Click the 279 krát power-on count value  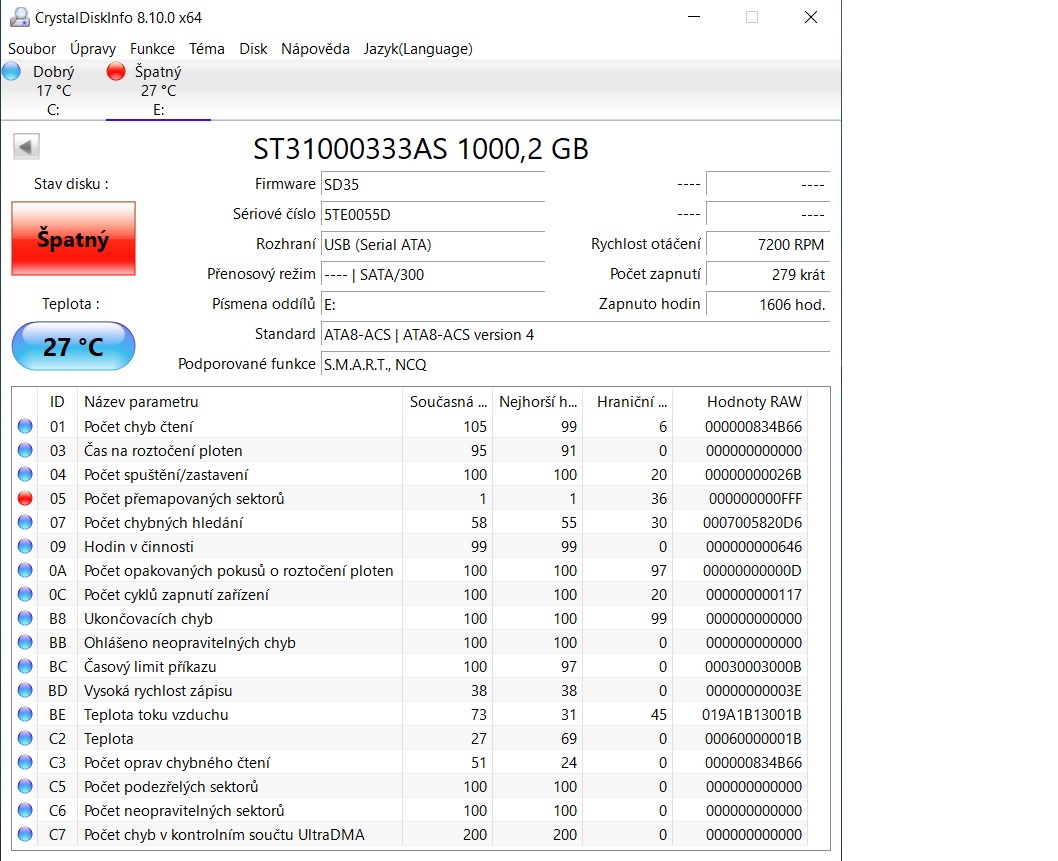tap(768, 275)
